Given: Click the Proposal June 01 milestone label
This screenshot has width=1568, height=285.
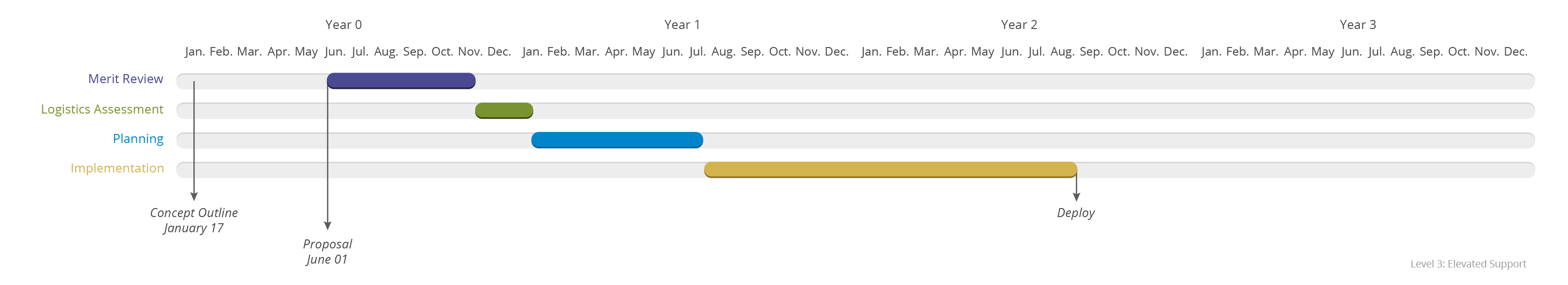Looking at the screenshot, I should 327,251.
